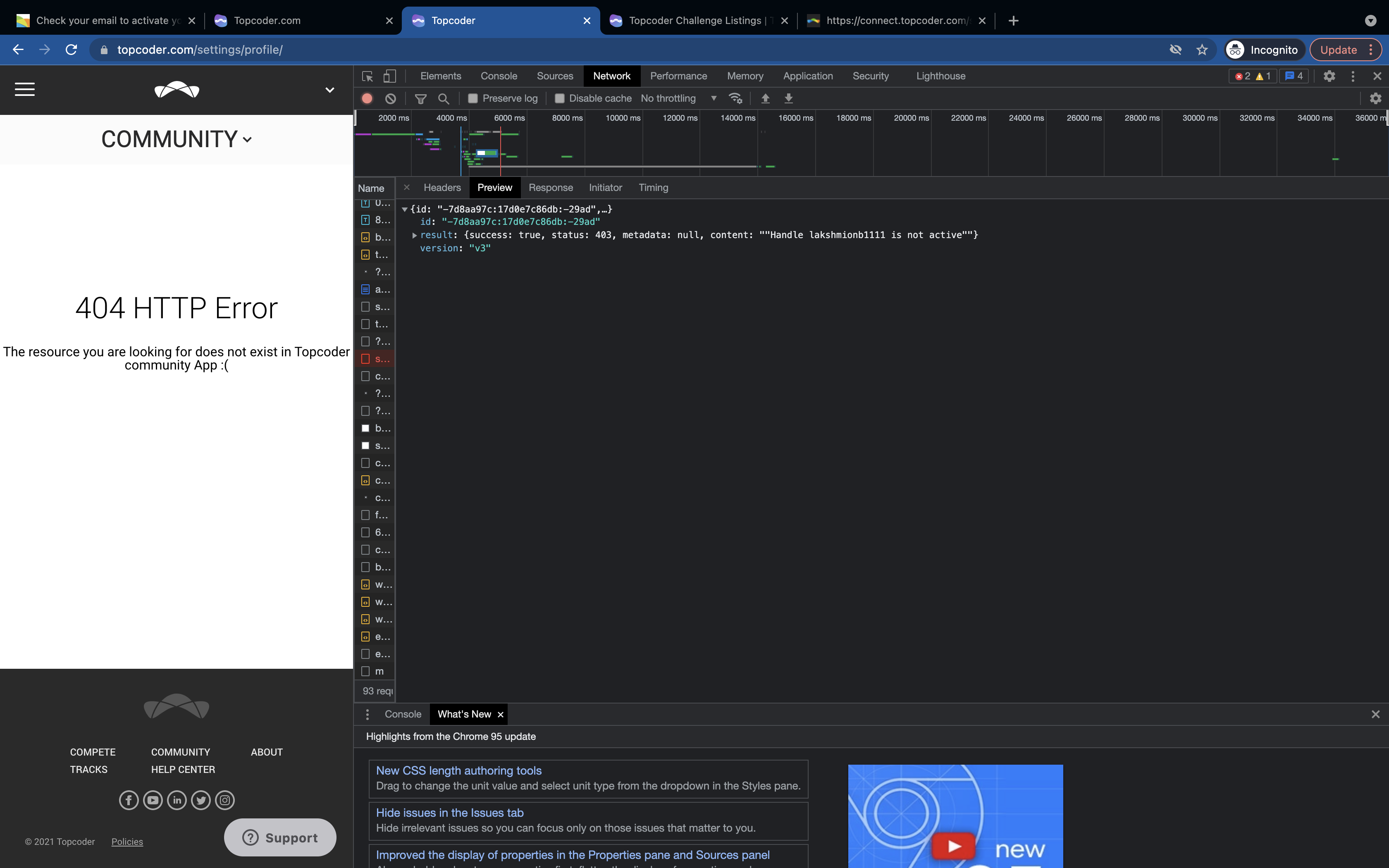Switch to Topcoder Challenge Listings browser tab
The image size is (1389, 868).
(699, 21)
